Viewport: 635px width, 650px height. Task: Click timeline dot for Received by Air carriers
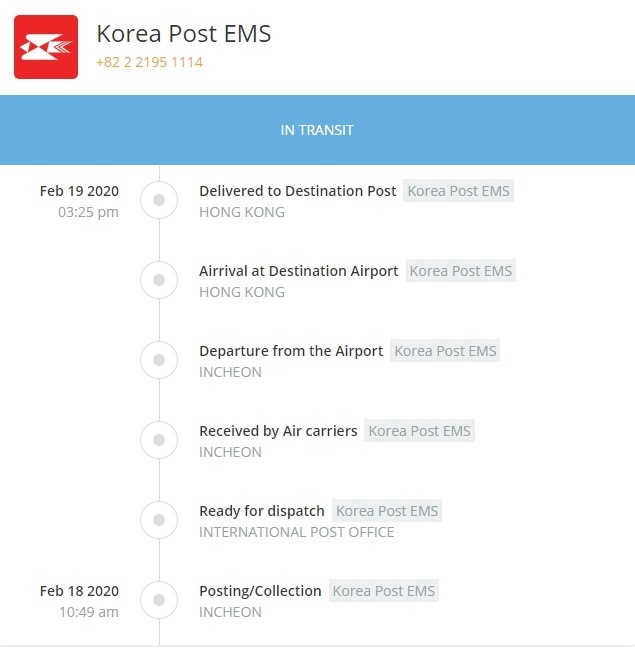coord(159,440)
